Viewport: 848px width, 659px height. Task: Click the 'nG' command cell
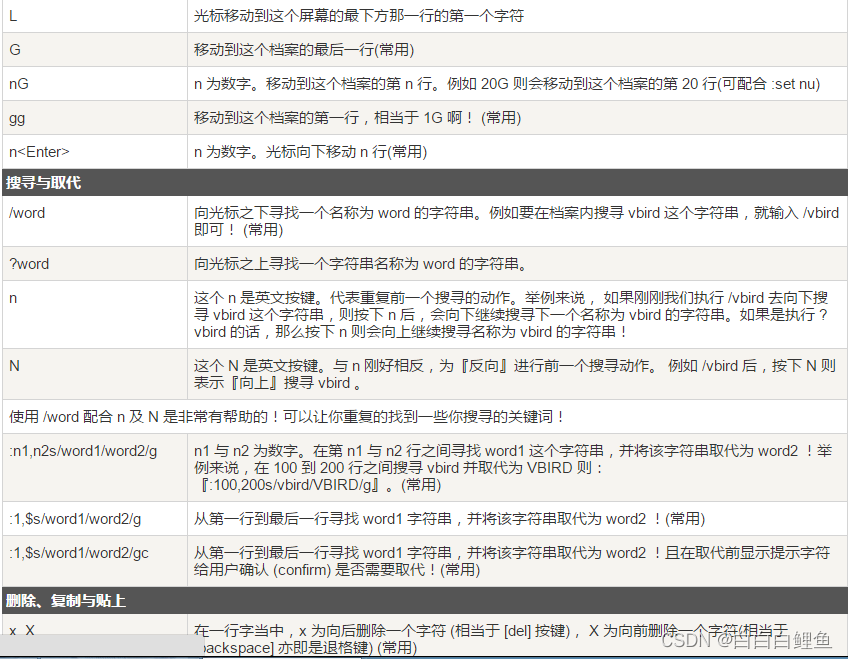click(95, 84)
